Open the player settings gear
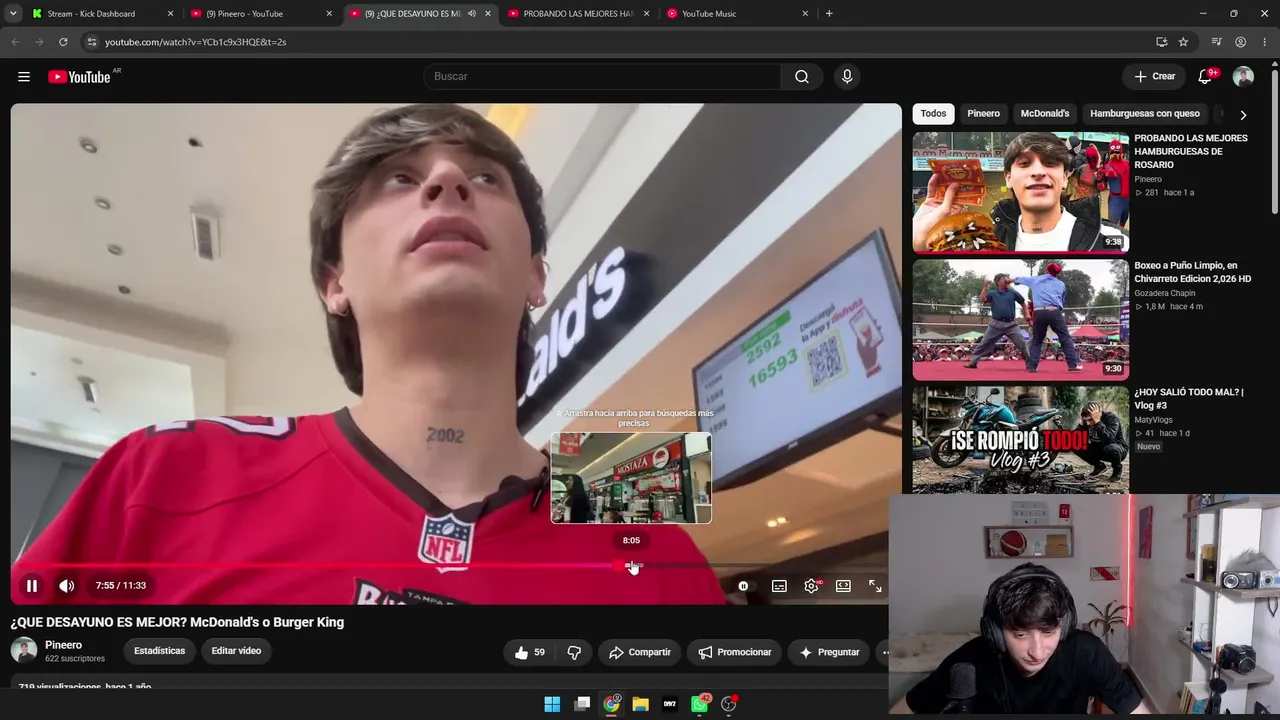This screenshot has width=1280, height=720. coord(811,586)
